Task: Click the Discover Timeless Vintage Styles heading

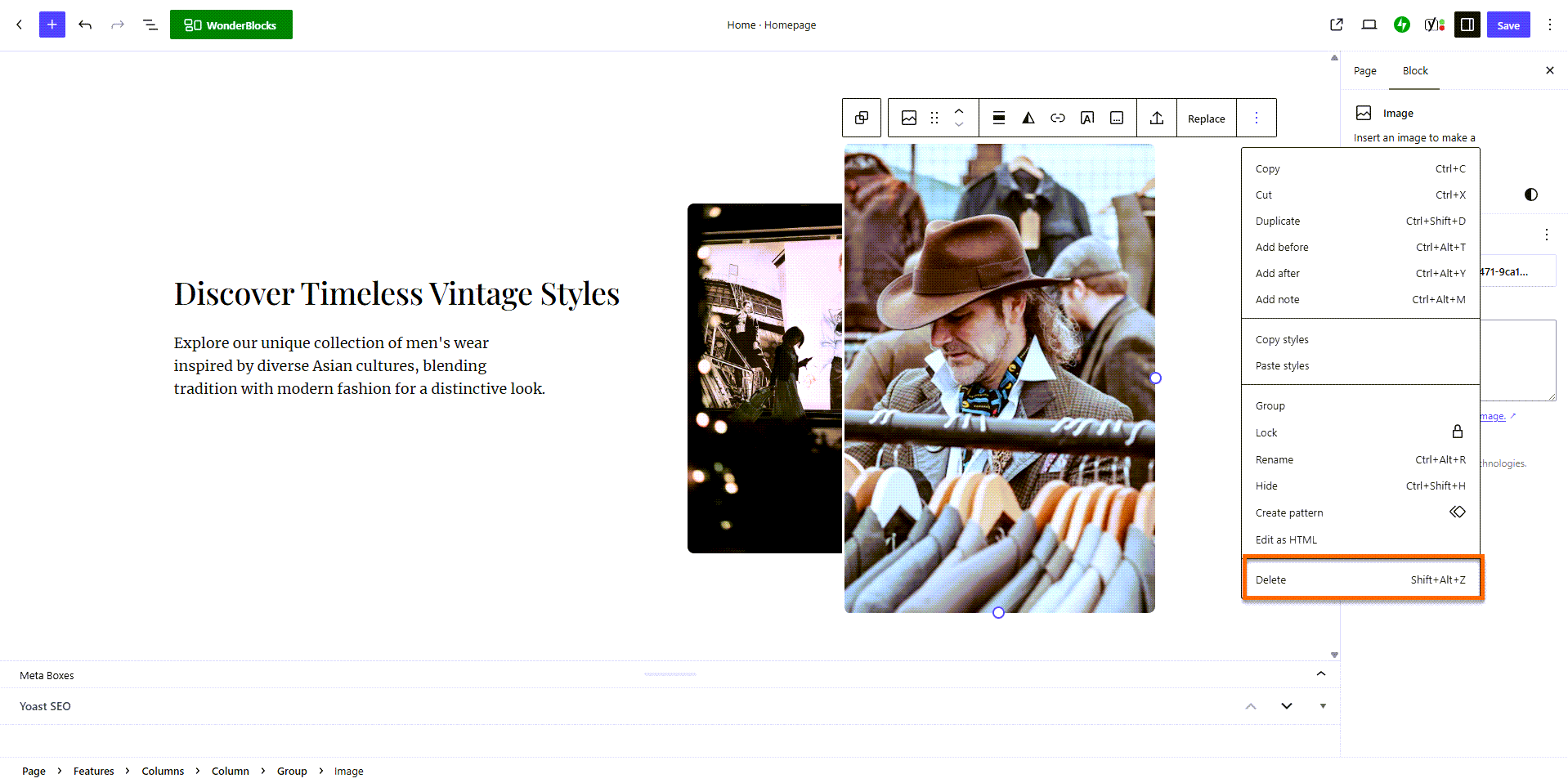Action: coord(396,293)
